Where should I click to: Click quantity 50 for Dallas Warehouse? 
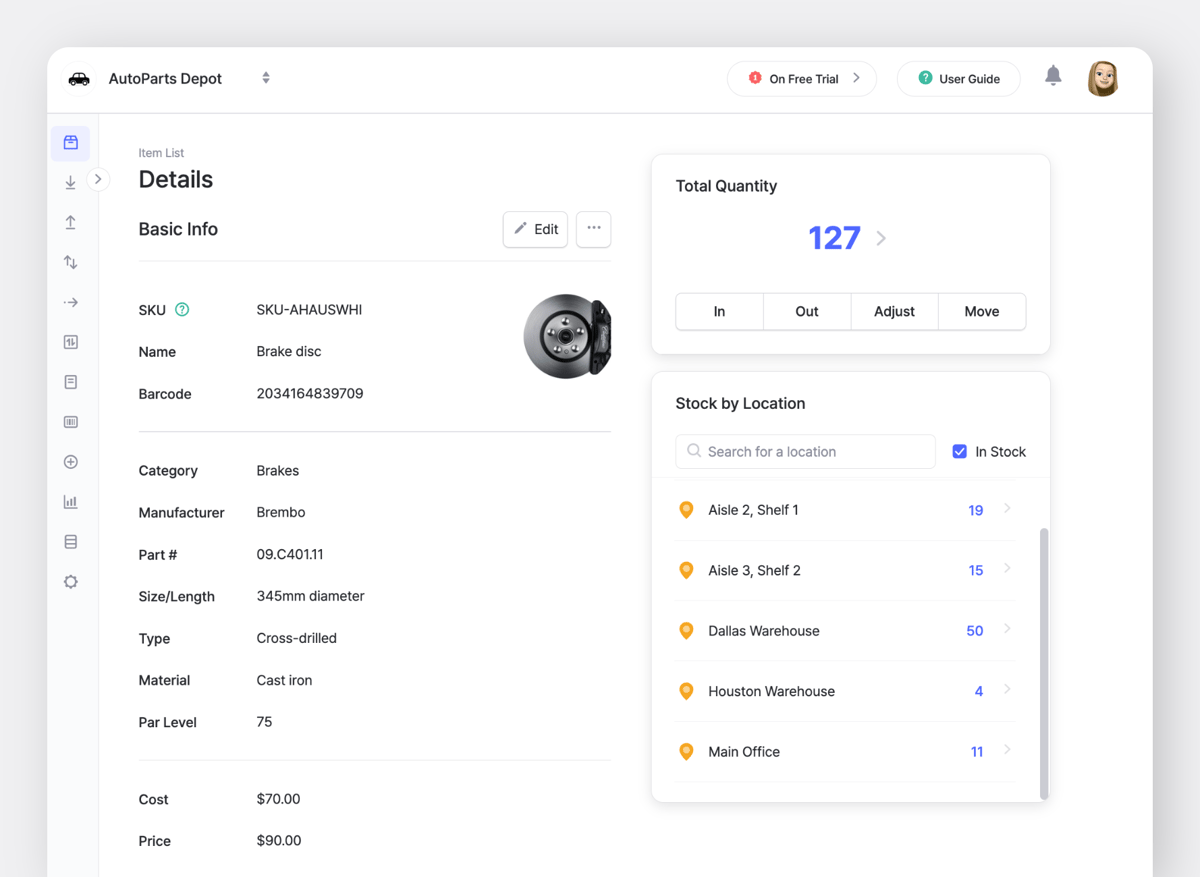click(x=975, y=631)
